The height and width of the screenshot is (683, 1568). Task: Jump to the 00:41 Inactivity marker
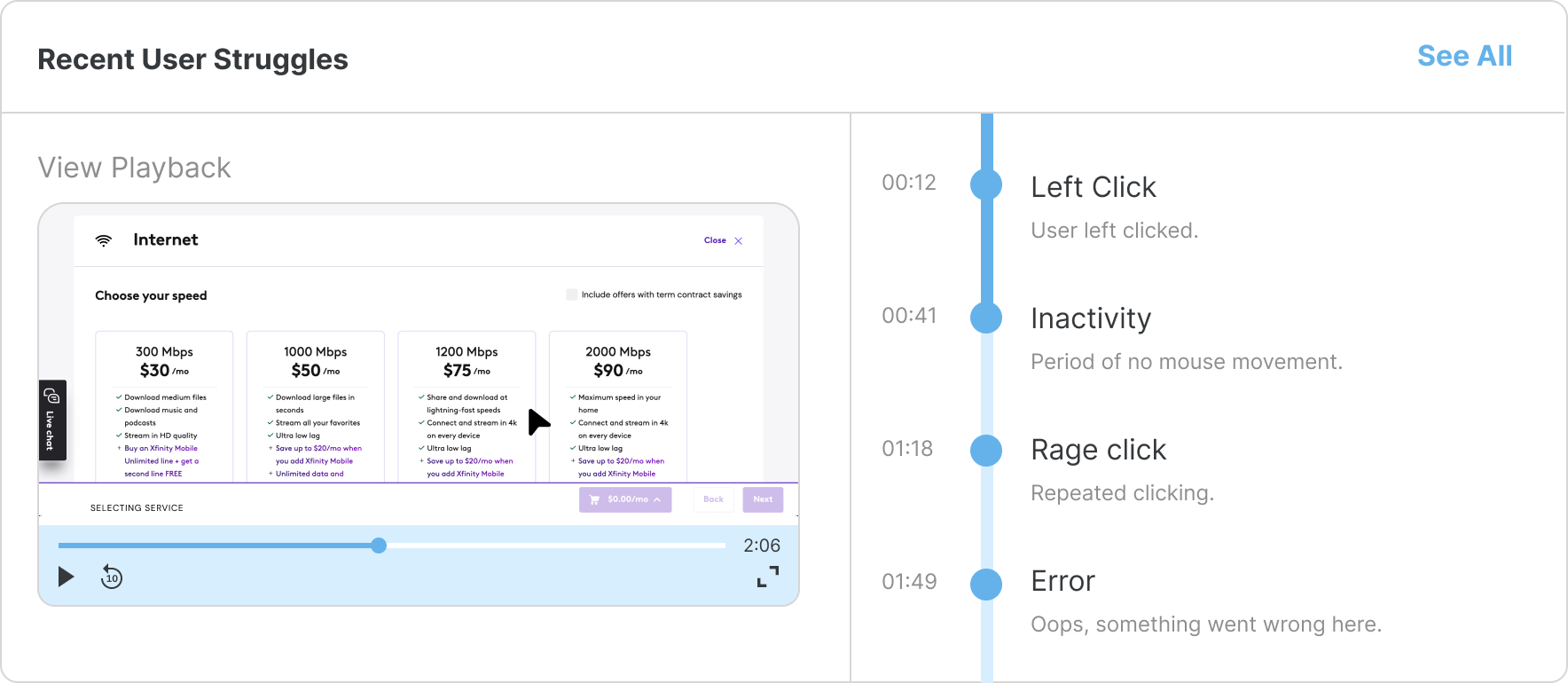(986, 318)
